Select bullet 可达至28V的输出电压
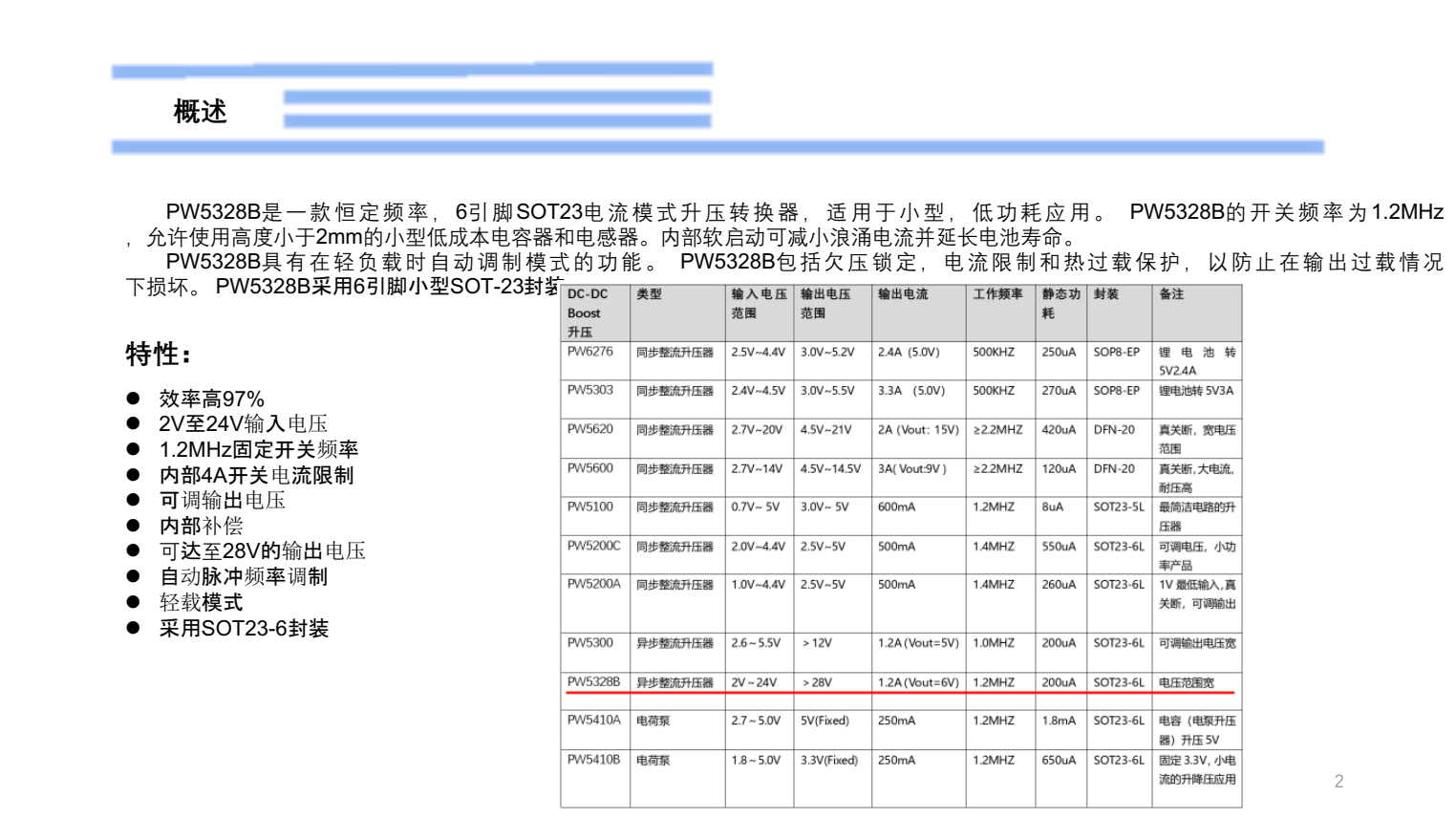 [x=262, y=550]
